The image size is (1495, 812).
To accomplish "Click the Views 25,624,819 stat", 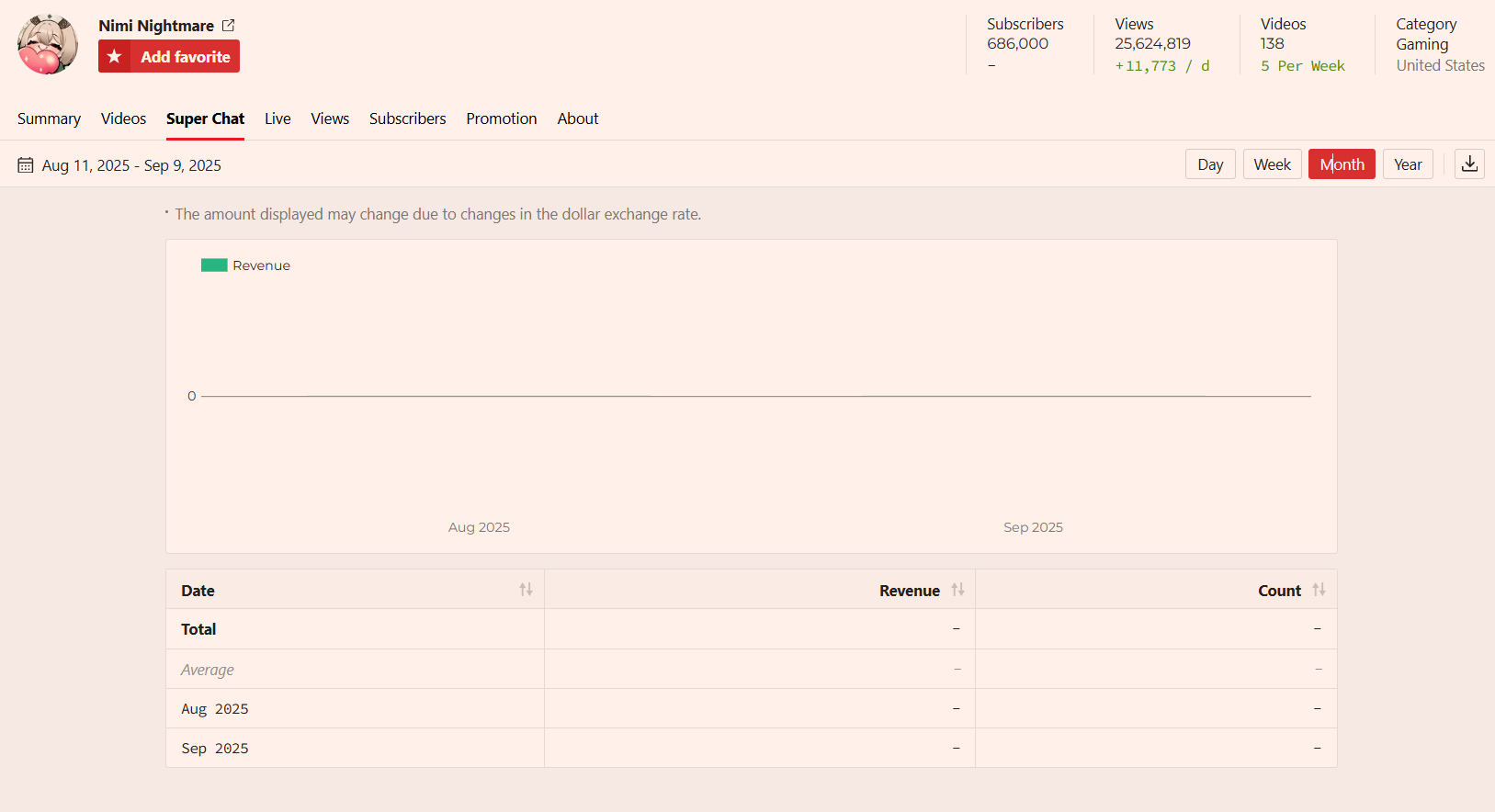I will click(1152, 34).
